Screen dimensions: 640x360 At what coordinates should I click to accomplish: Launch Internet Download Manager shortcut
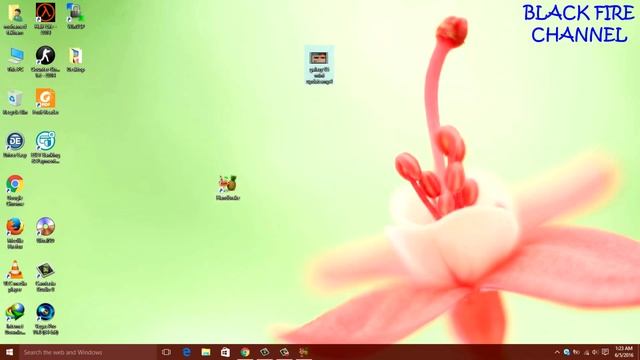coord(15,319)
